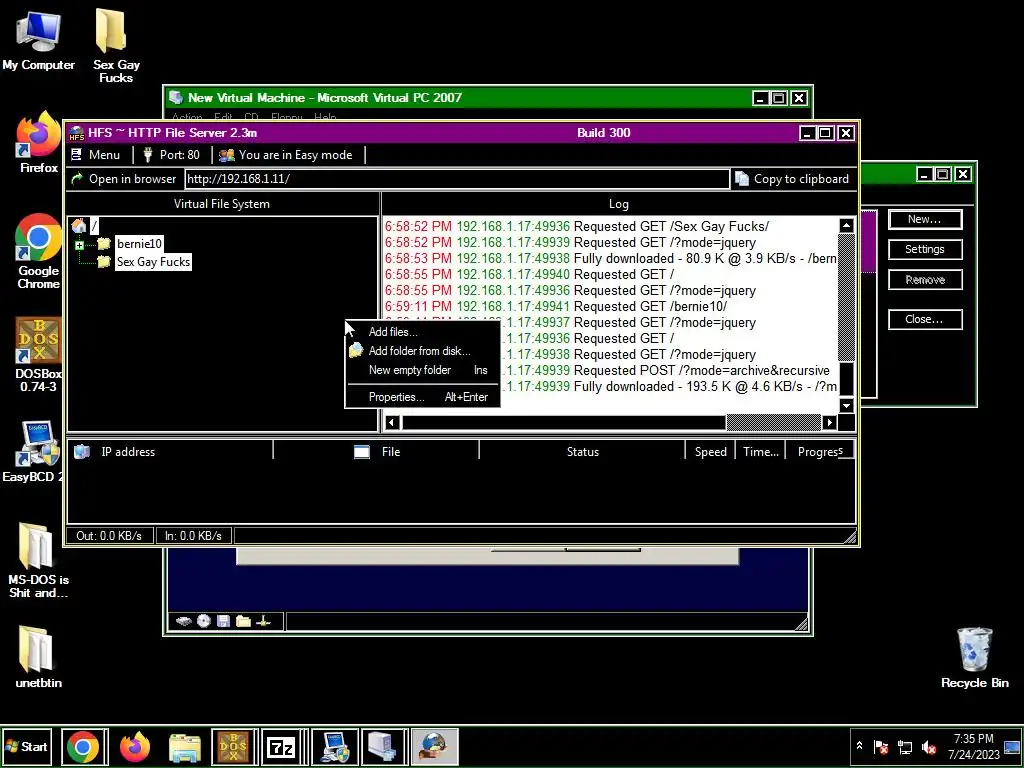Select the unetbtin desktop folder
The image size is (1024, 768).
[x=39, y=658]
